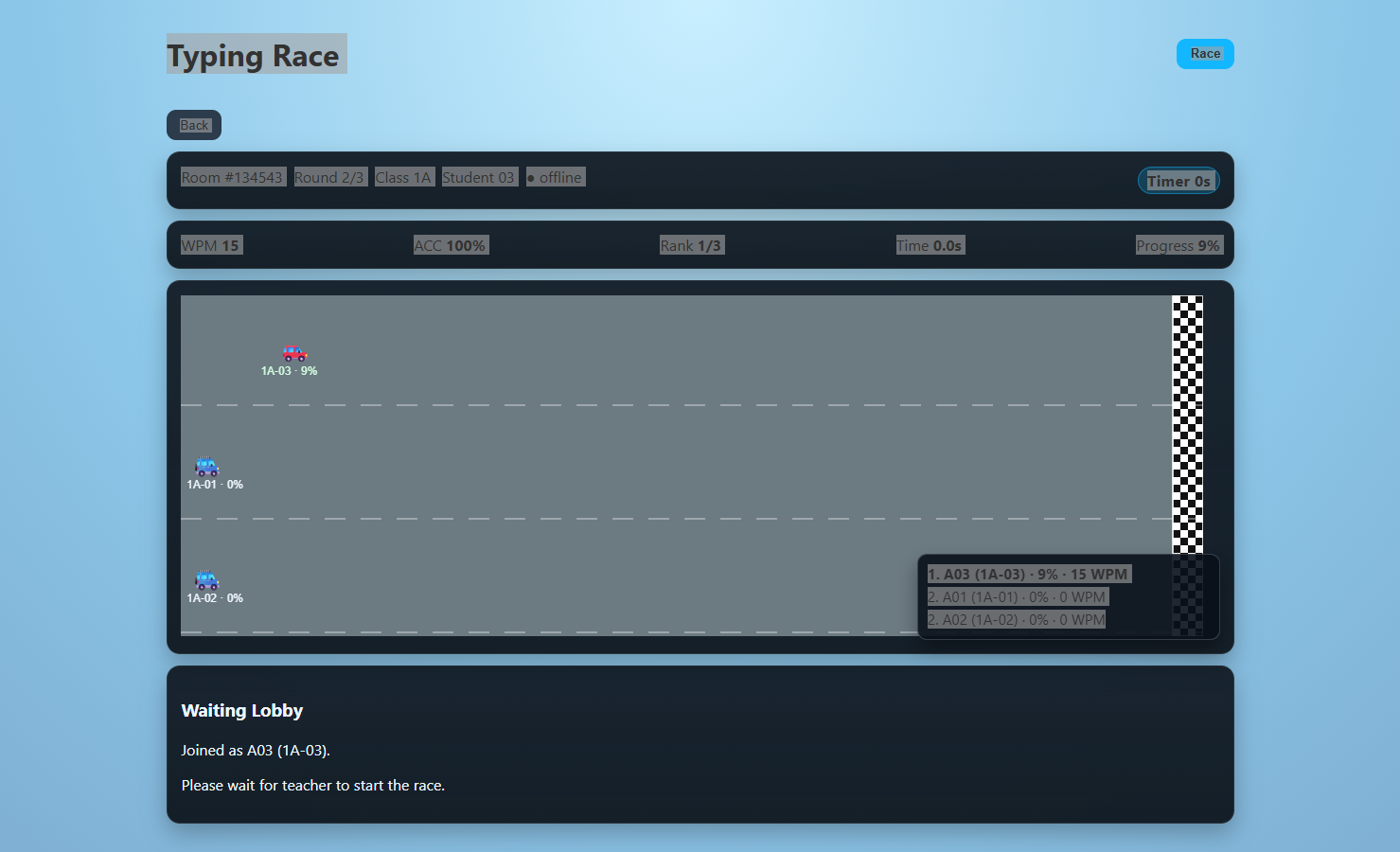Click the Timer 0s badge
1400x852 pixels.
coord(1178,181)
